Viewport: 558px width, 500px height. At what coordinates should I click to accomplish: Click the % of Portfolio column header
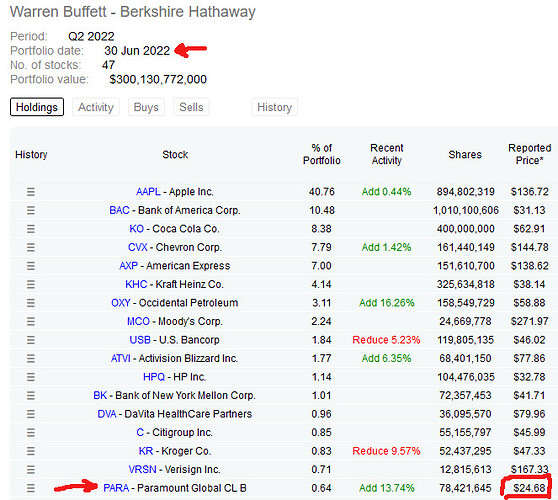tap(322, 154)
